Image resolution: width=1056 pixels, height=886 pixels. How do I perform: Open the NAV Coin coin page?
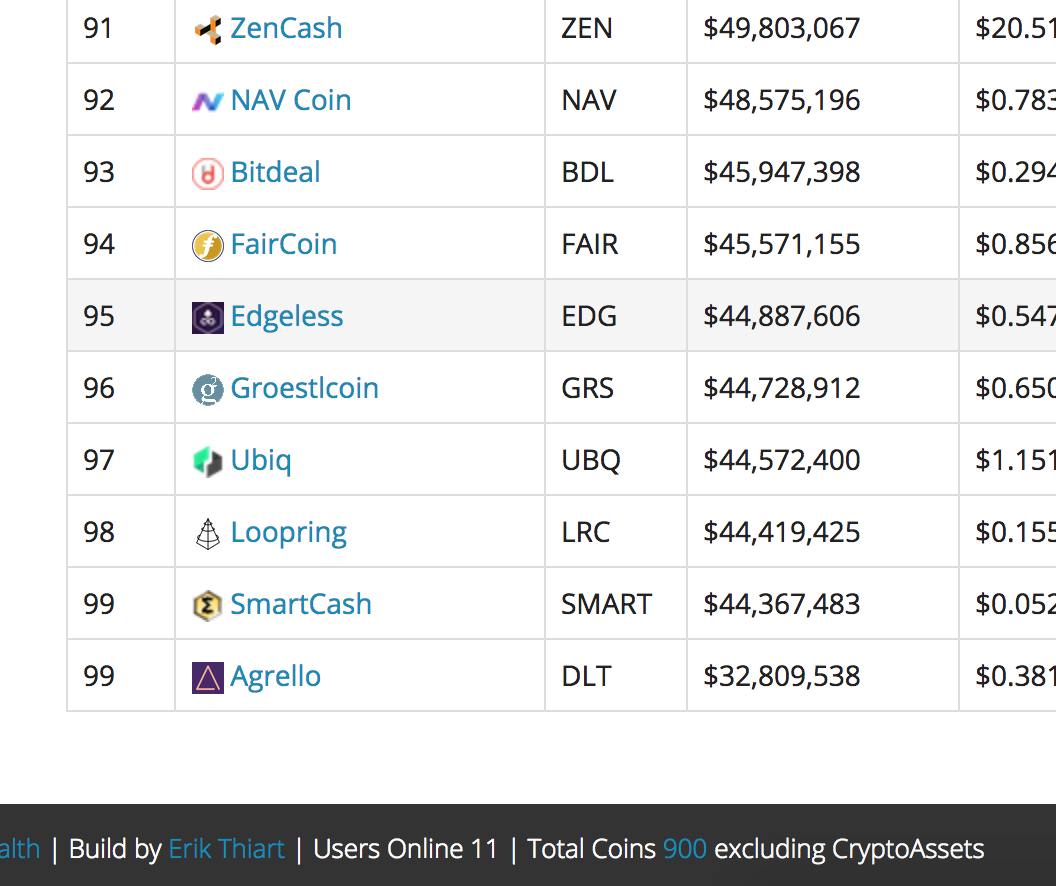click(x=290, y=100)
